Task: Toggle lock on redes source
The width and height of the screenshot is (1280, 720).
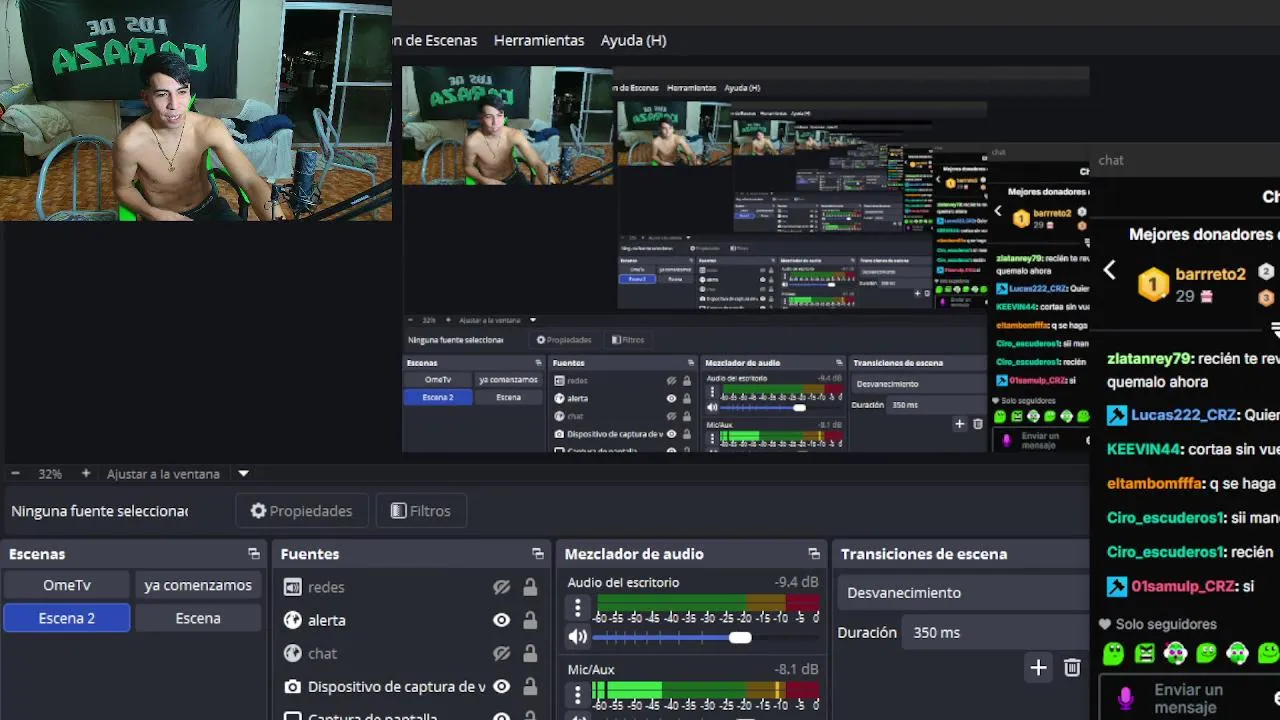Action: pos(530,587)
